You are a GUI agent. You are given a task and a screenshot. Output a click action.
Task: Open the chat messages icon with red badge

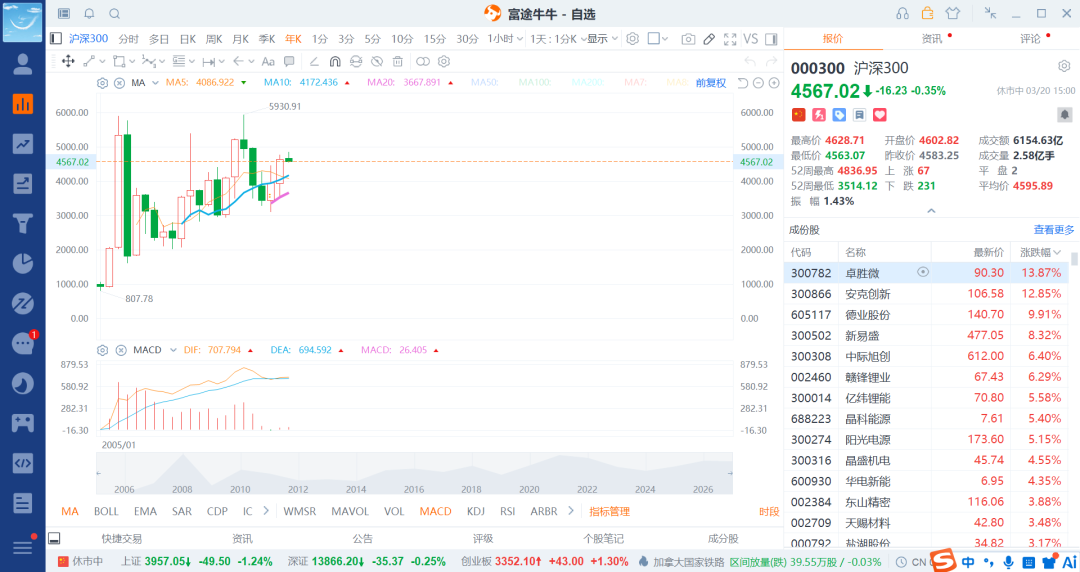23,343
